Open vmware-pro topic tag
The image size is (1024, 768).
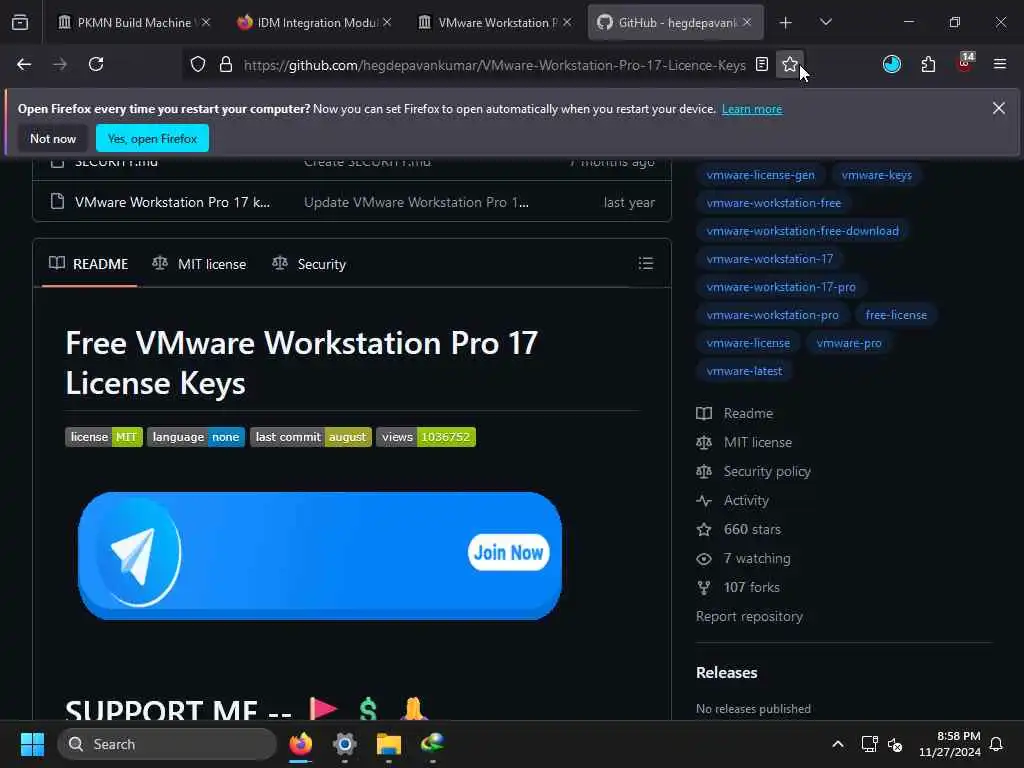click(x=848, y=344)
